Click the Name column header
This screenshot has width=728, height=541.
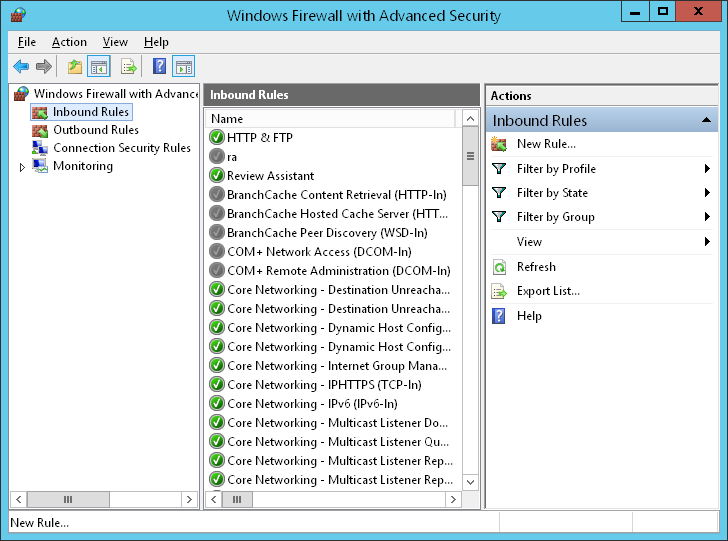pos(330,119)
